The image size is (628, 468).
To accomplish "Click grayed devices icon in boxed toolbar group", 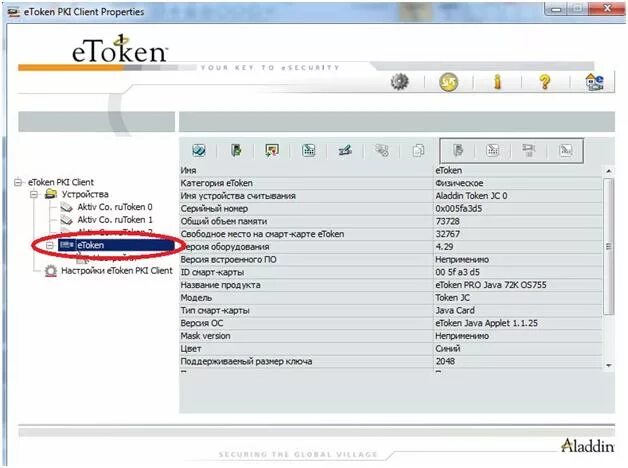I will [x=529, y=151].
